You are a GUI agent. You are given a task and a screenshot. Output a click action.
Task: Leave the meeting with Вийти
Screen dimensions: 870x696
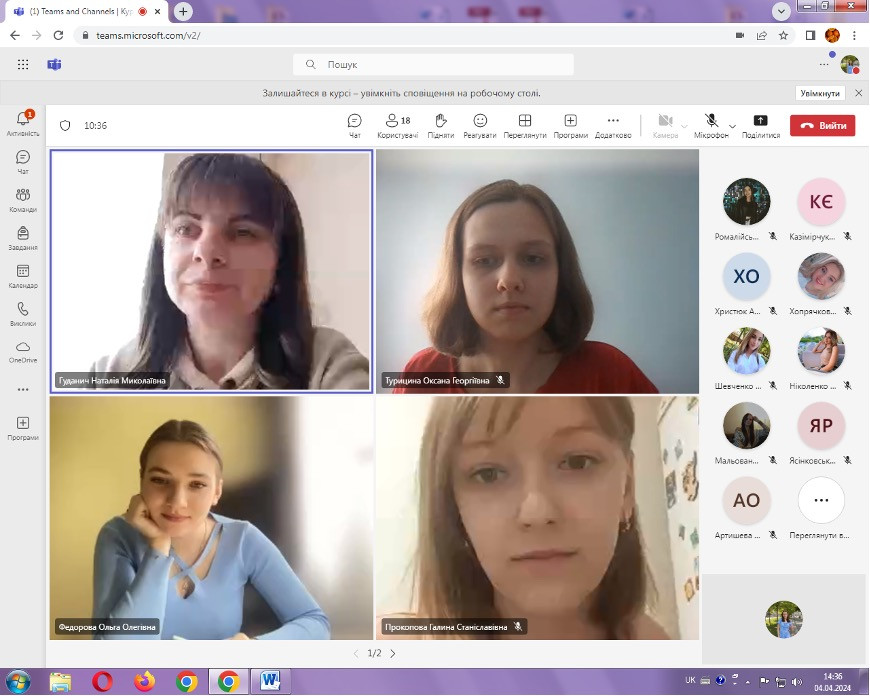(x=822, y=125)
